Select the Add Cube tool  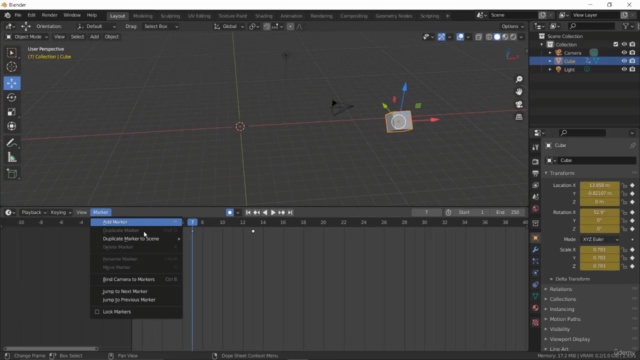(x=11, y=174)
